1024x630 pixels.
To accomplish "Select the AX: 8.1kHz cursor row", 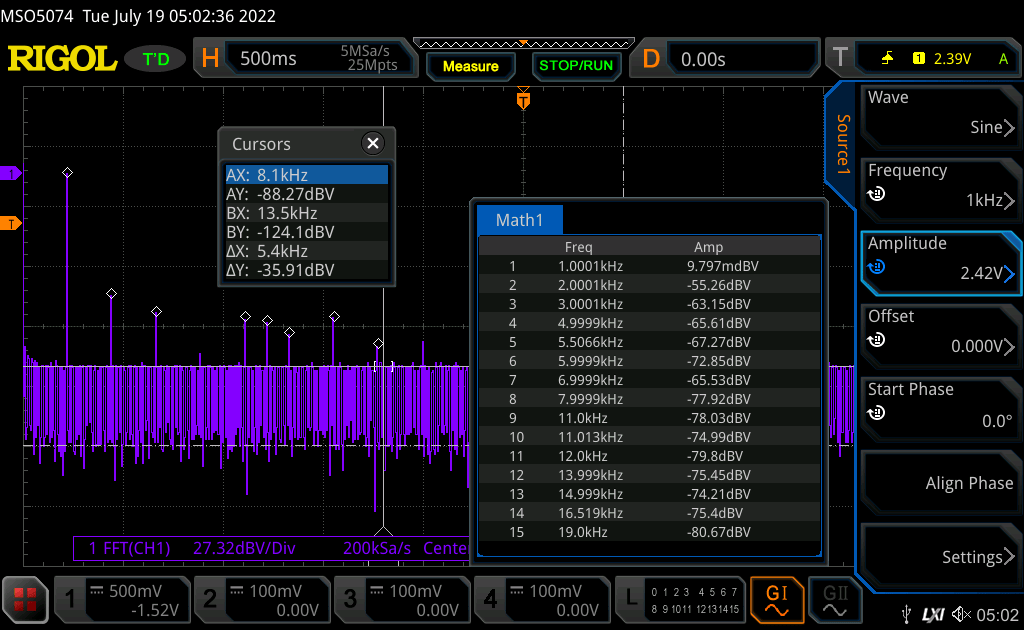I will [x=306, y=175].
